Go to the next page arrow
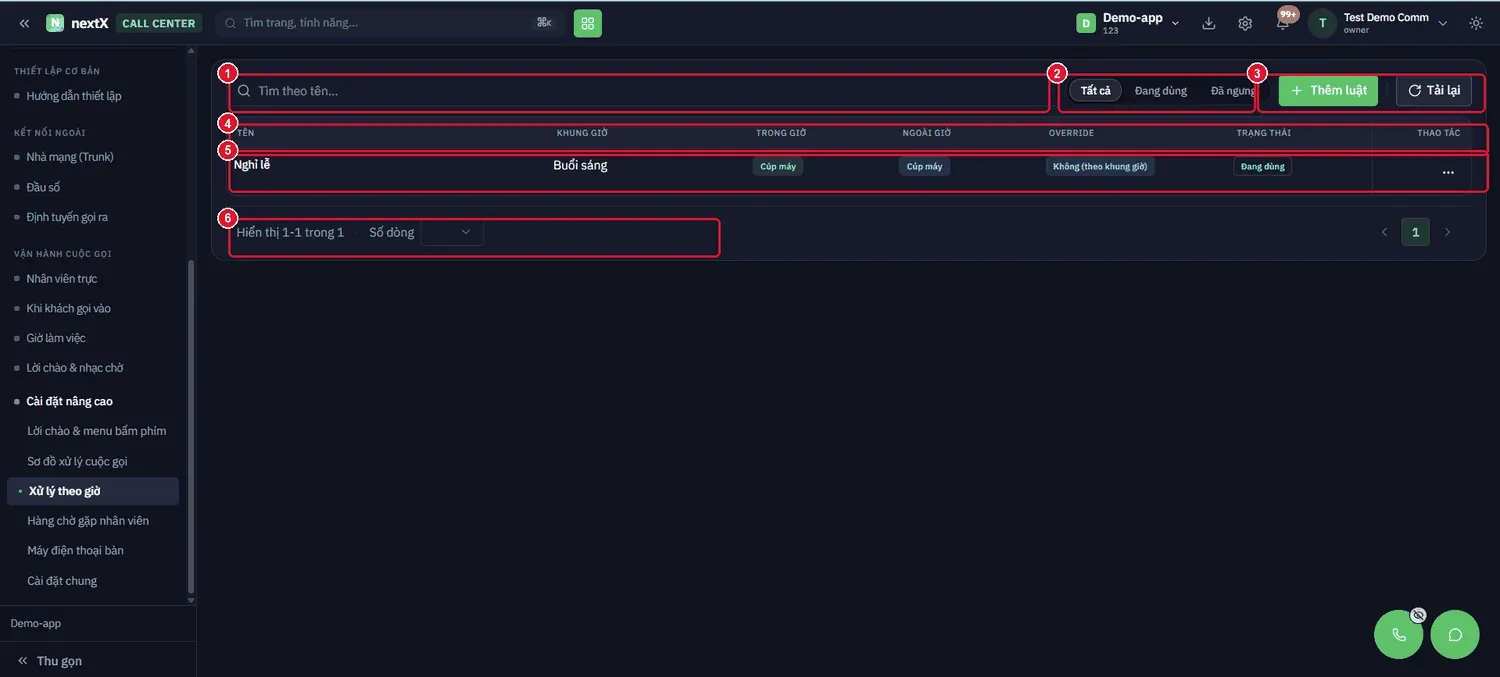This screenshot has width=1500, height=677. (x=1447, y=232)
